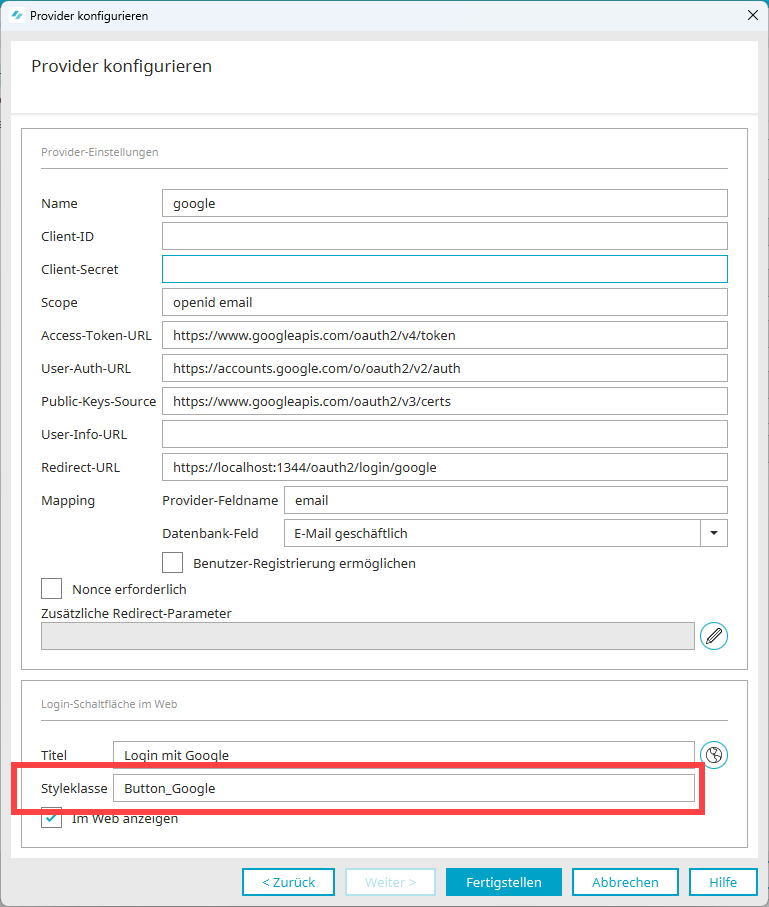Click the Styleklasse field Button_Google

[x=403, y=788]
